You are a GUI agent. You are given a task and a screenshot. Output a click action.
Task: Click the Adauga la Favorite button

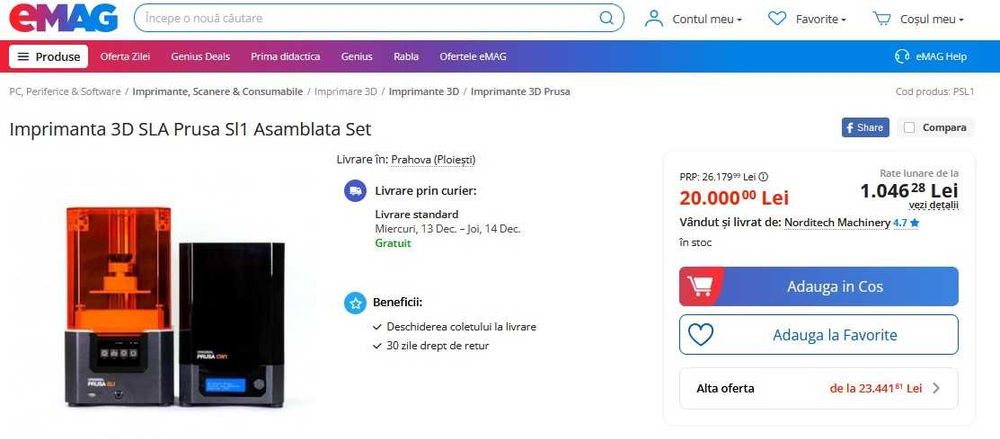[819, 334]
